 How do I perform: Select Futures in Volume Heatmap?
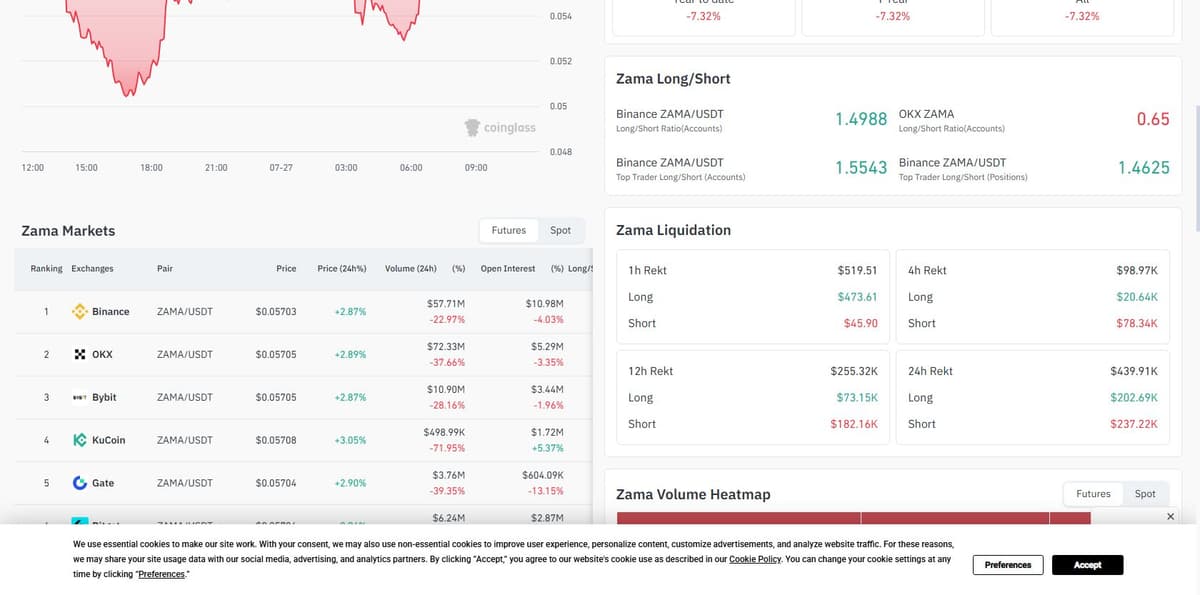point(1093,494)
